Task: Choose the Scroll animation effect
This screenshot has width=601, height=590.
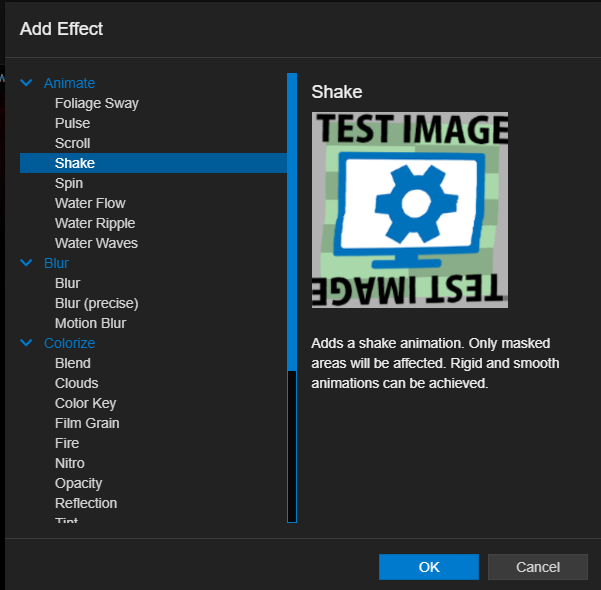Action: click(x=72, y=143)
